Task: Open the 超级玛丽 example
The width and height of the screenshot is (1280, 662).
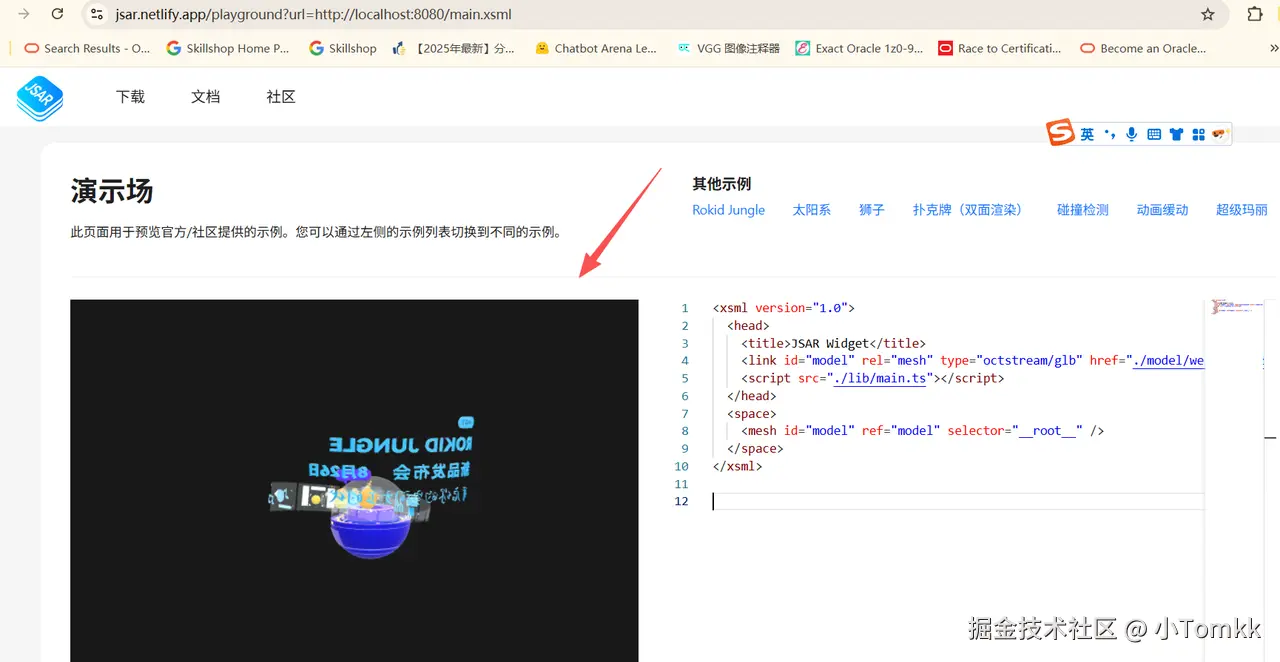Action: pyautogui.click(x=1241, y=210)
